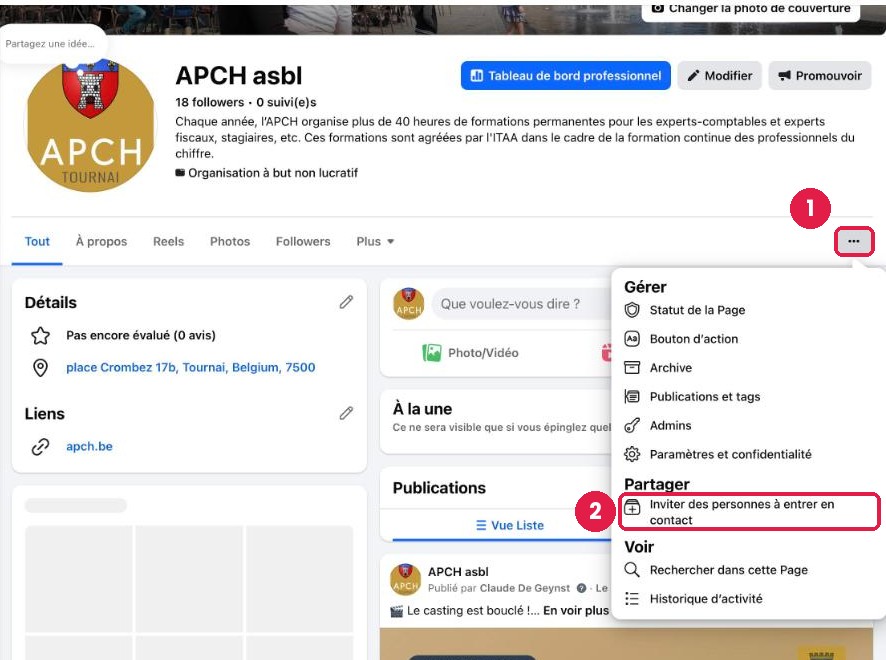Click the magnifier icon for Rechercher dans cette Page
Image resolution: width=886 pixels, height=660 pixels.
click(632, 570)
